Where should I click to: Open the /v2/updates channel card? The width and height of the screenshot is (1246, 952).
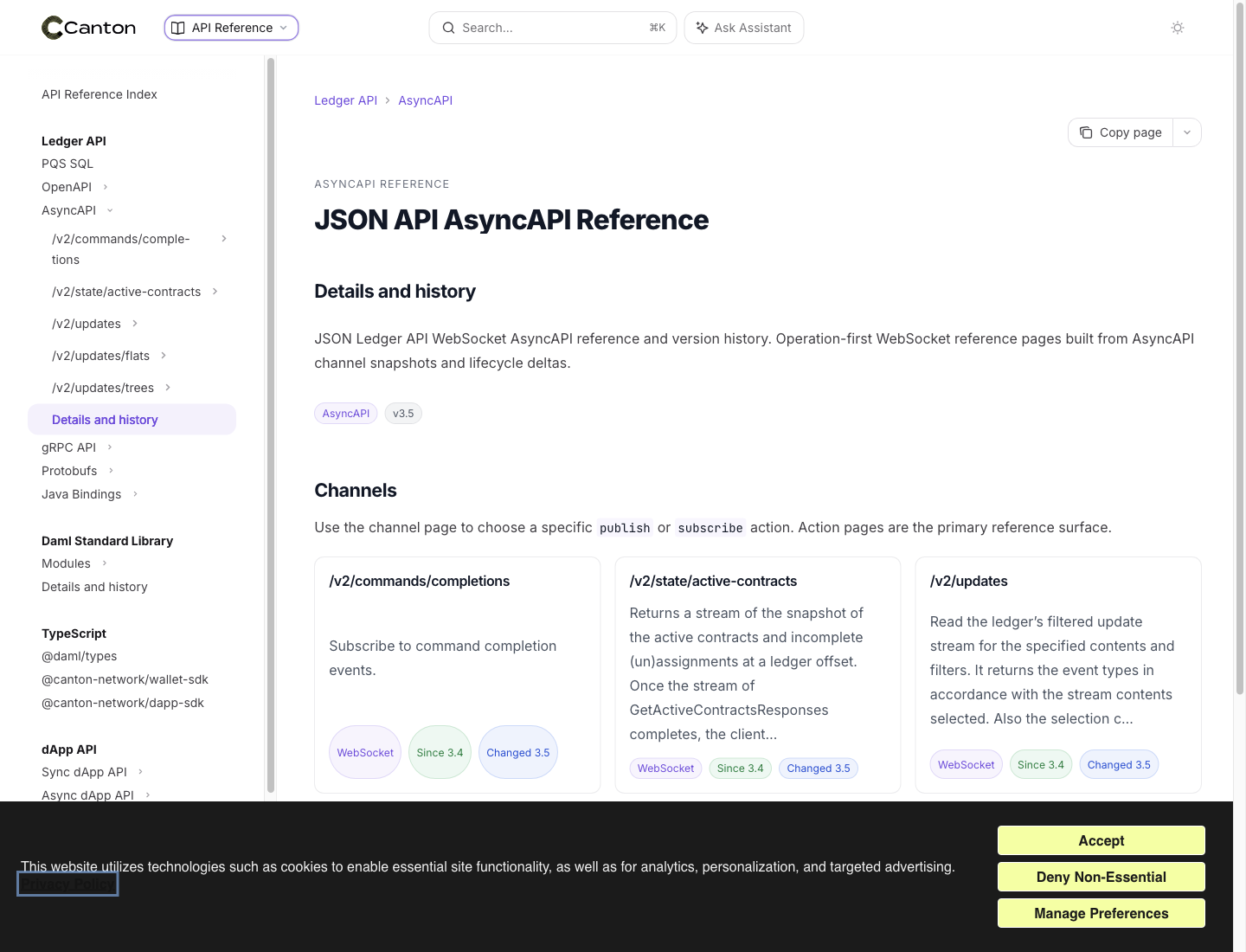1058,675
